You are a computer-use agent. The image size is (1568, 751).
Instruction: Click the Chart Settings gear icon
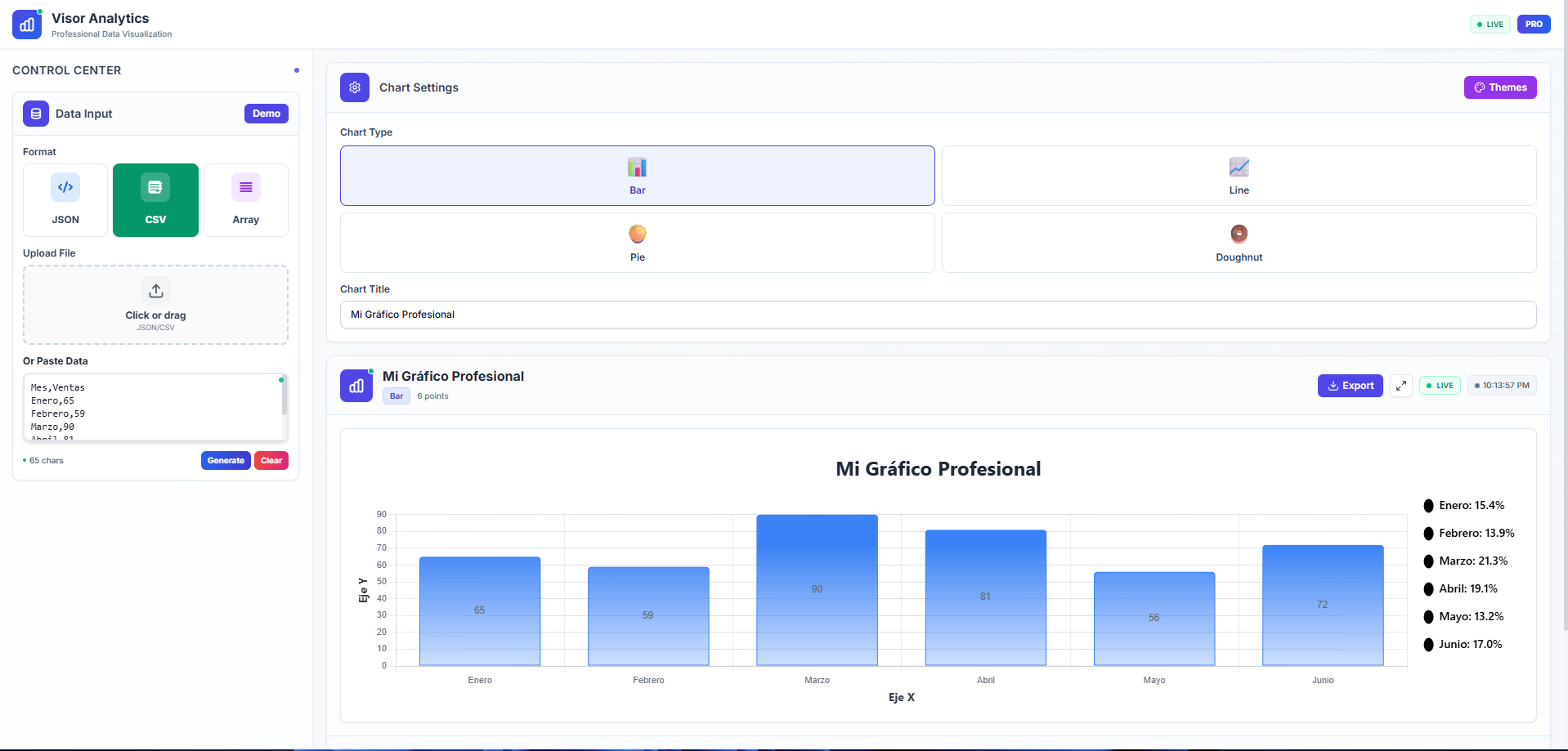[x=355, y=87]
